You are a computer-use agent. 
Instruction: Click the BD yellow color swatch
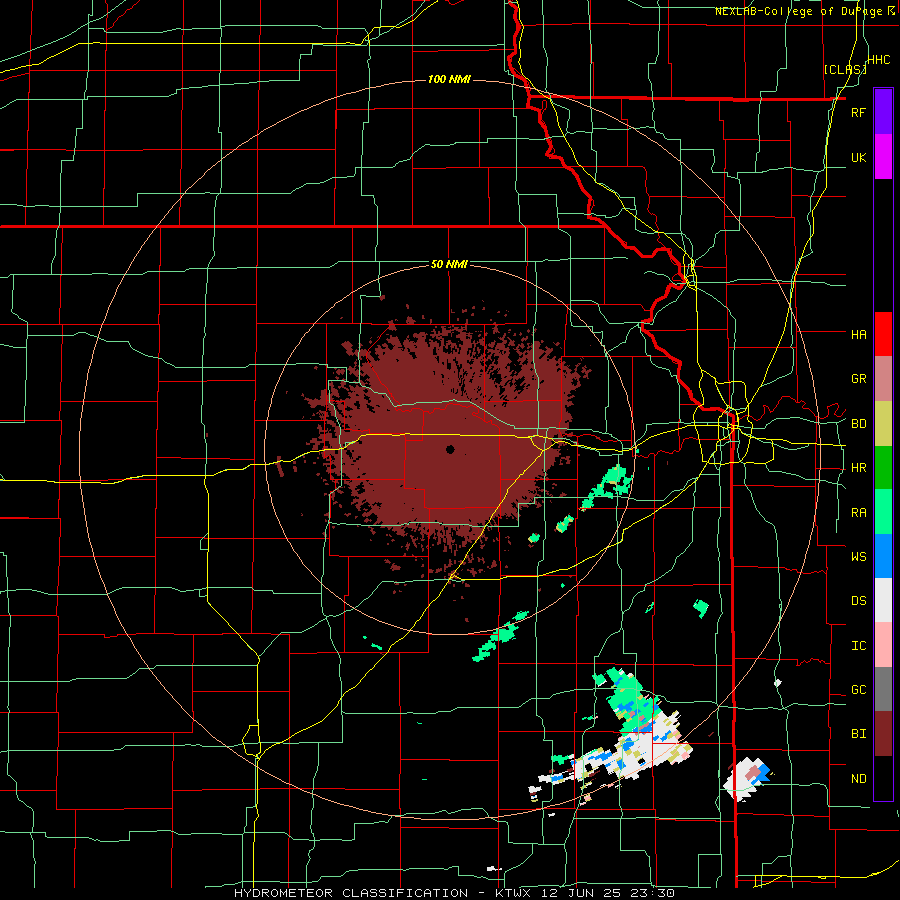pyautogui.click(x=883, y=424)
